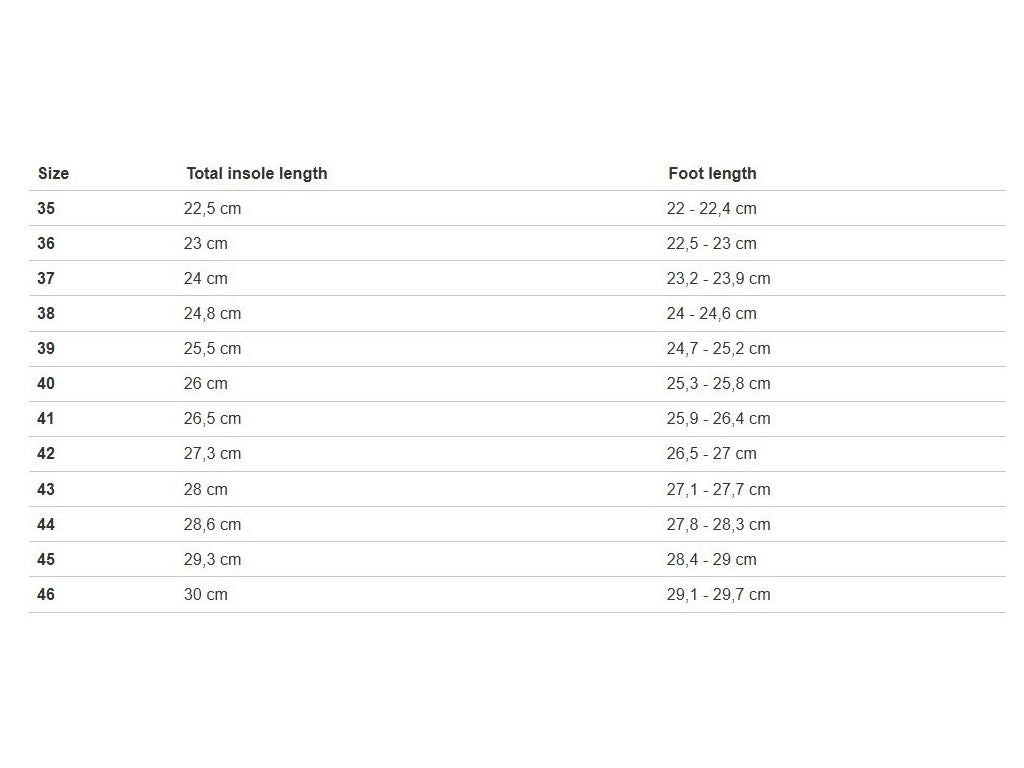Select size 35 row label
Viewport: 1024px width, 768px height.
tap(46, 208)
